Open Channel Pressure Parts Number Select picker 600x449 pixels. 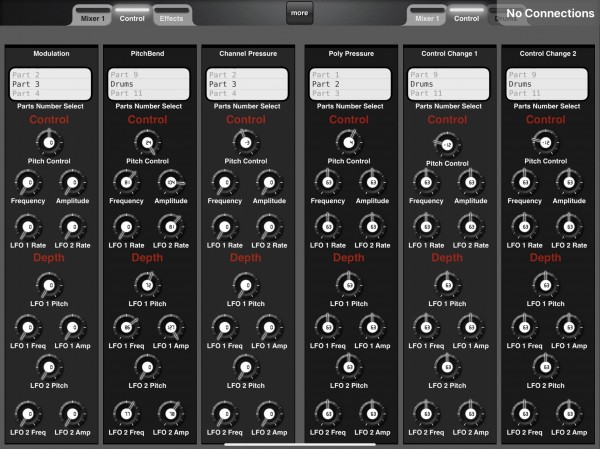[x=247, y=84]
